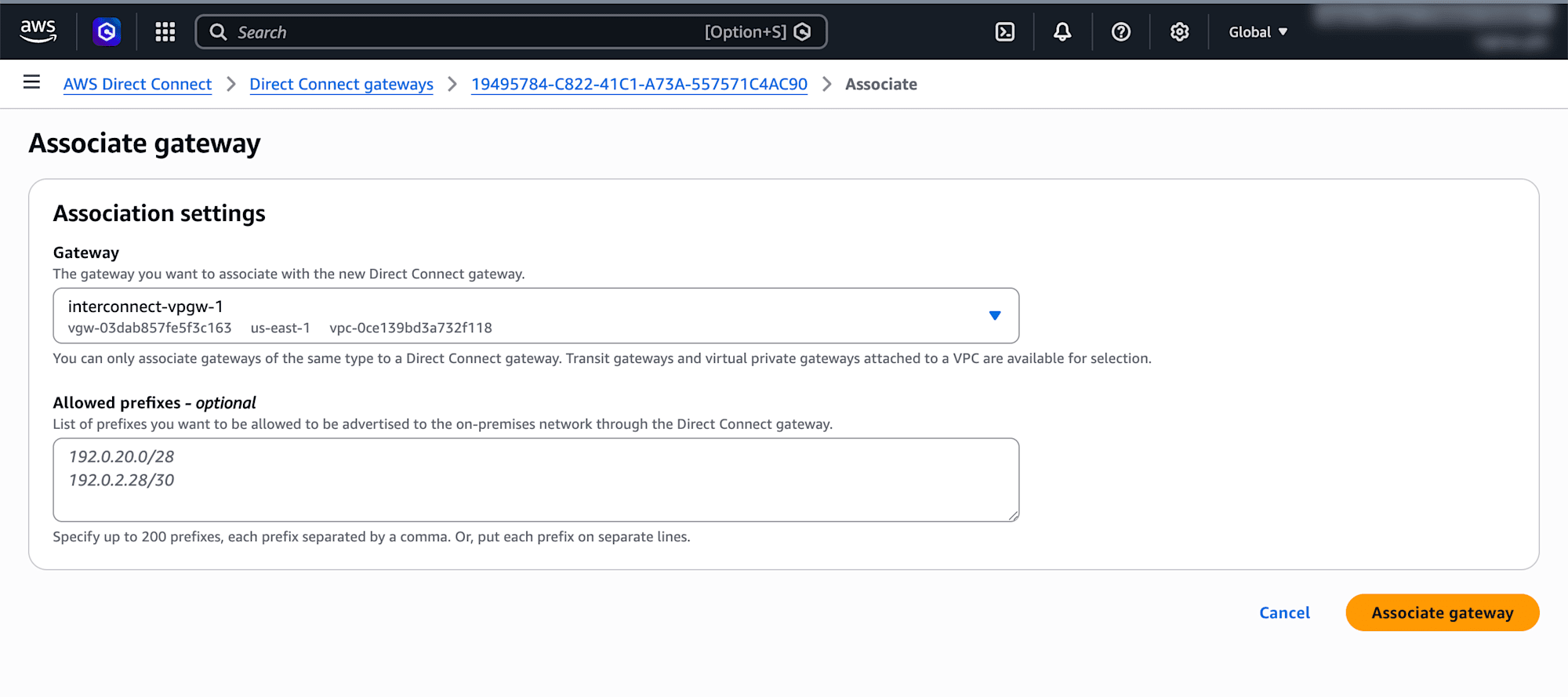Open the Gateway selection dropdown
This screenshot has width=1568, height=697.
536,315
